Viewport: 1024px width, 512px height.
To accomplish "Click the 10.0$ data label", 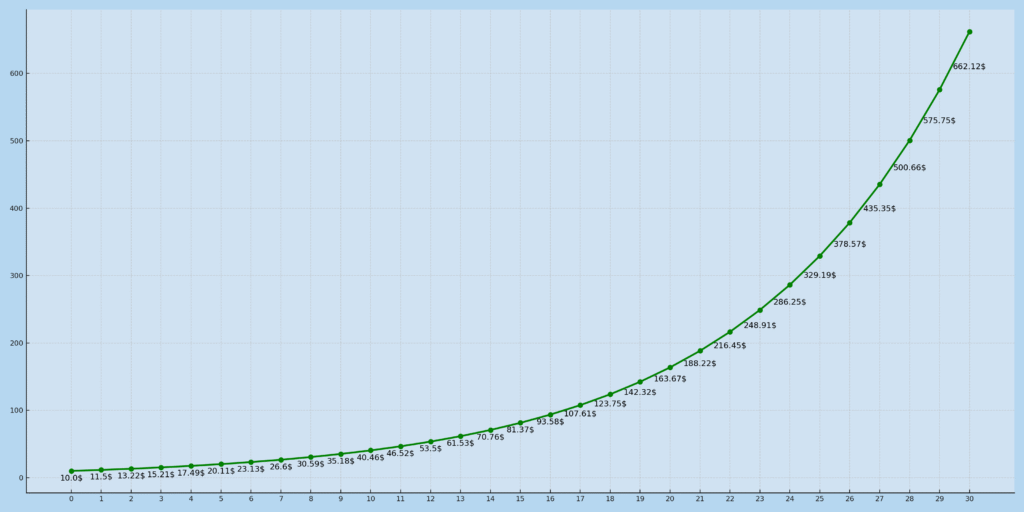I will point(71,478).
